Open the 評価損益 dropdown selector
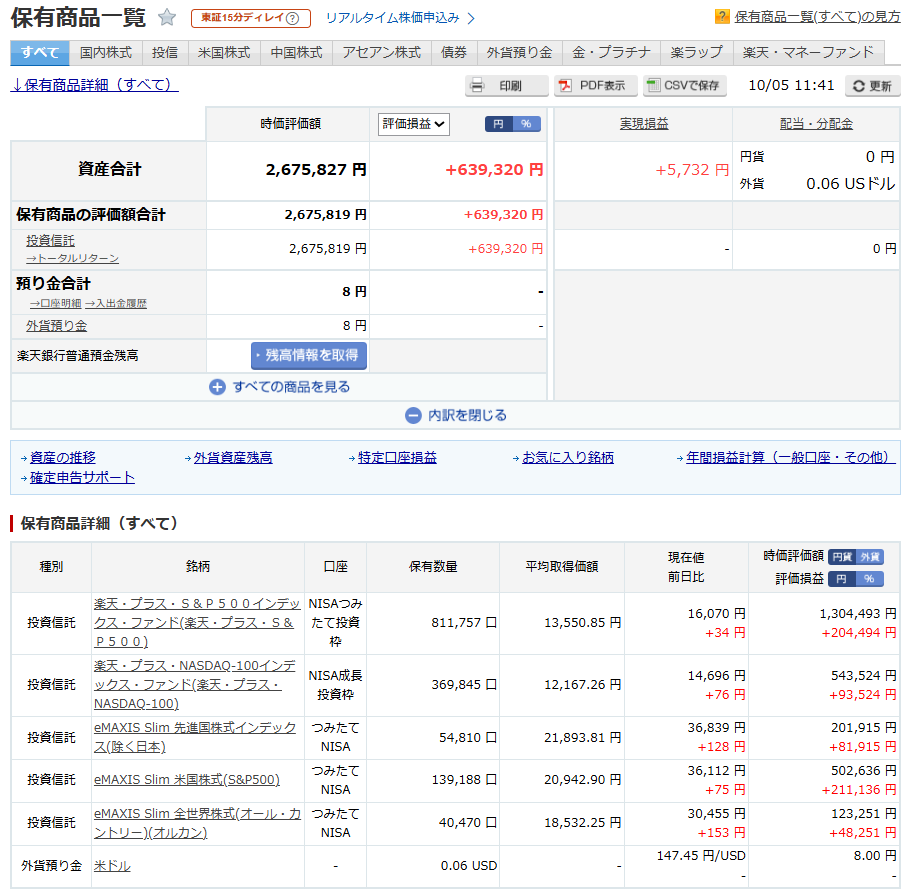Viewport: 916px width, 895px height. pyautogui.click(x=414, y=124)
